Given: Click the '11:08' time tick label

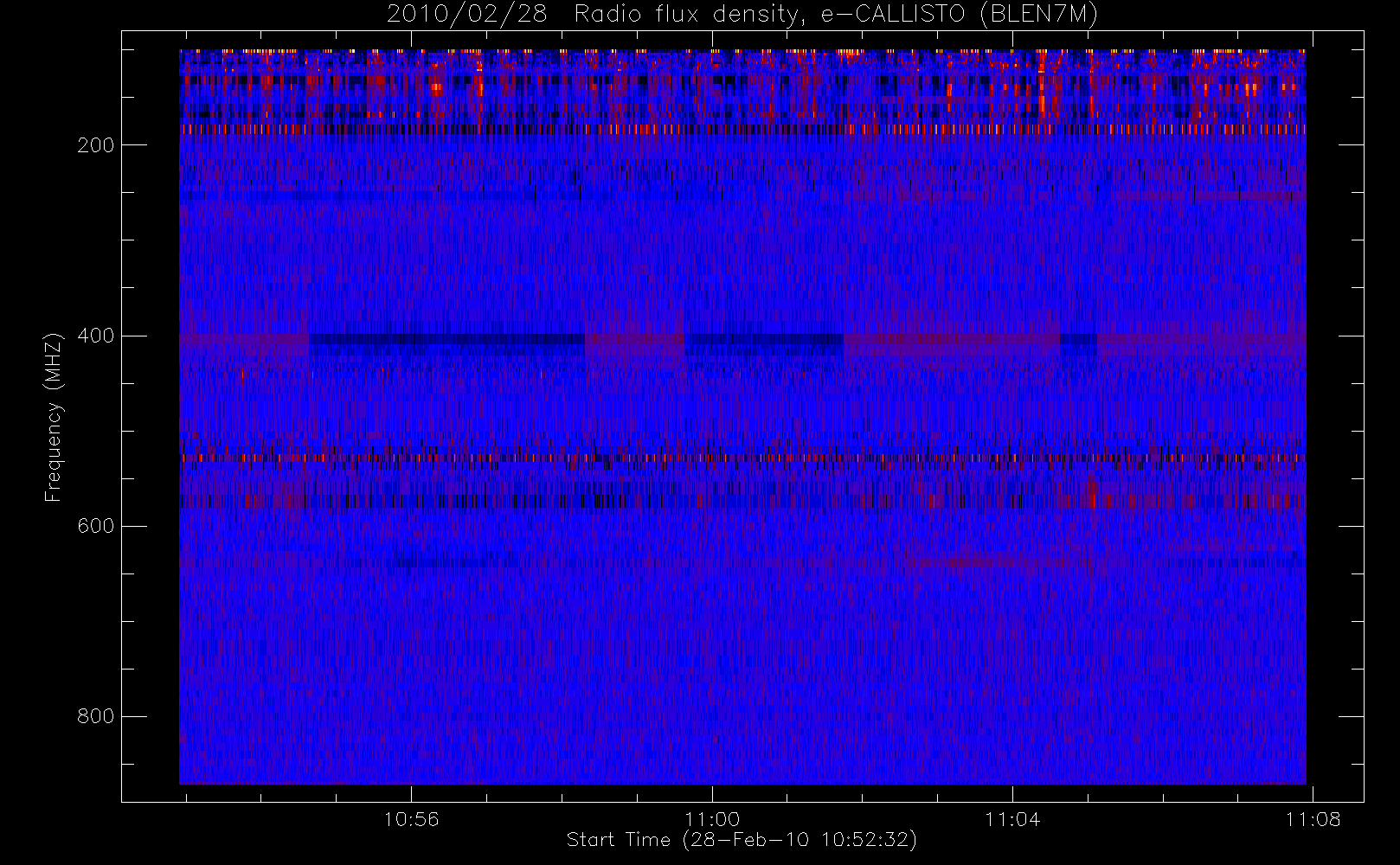Looking at the screenshot, I should [x=1313, y=819].
